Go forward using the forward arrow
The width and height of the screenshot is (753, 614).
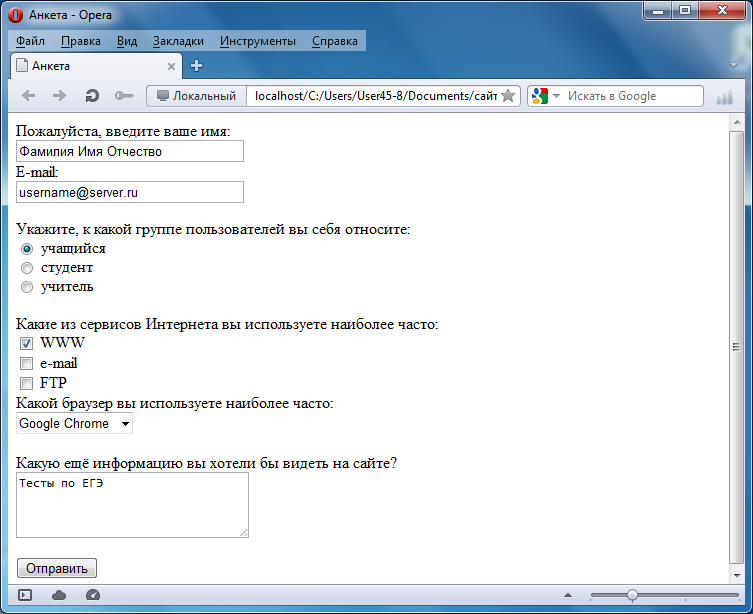[60, 96]
